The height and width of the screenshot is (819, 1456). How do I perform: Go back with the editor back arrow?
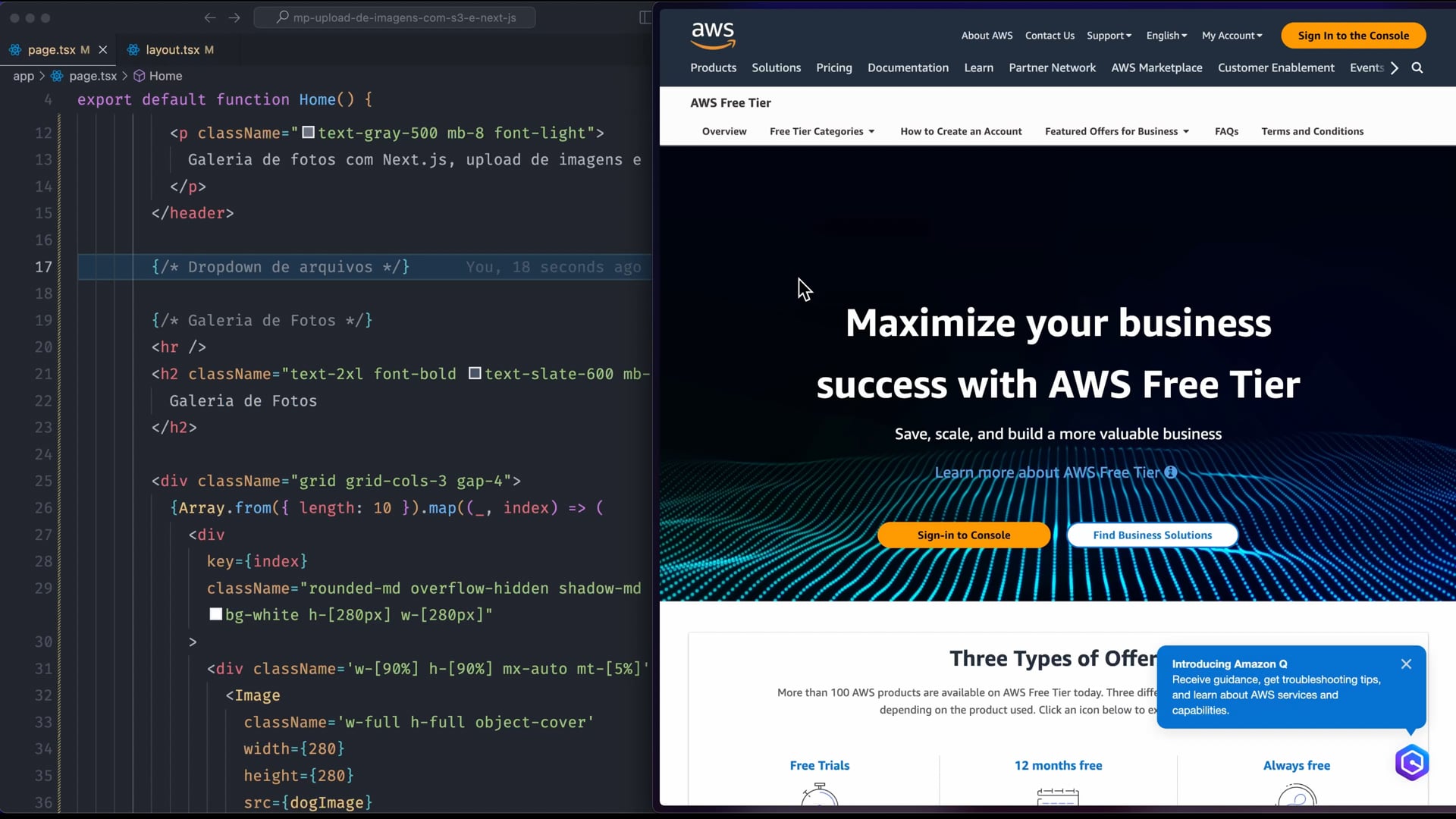pos(210,17)
